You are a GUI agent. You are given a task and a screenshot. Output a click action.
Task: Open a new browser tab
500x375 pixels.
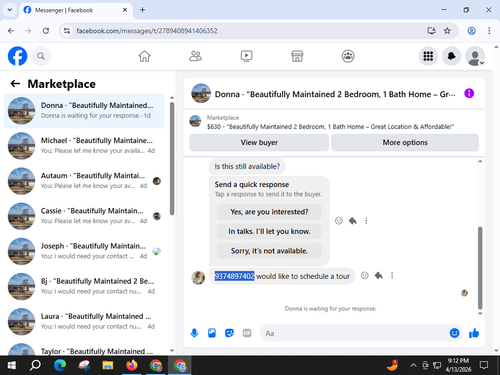142,10
